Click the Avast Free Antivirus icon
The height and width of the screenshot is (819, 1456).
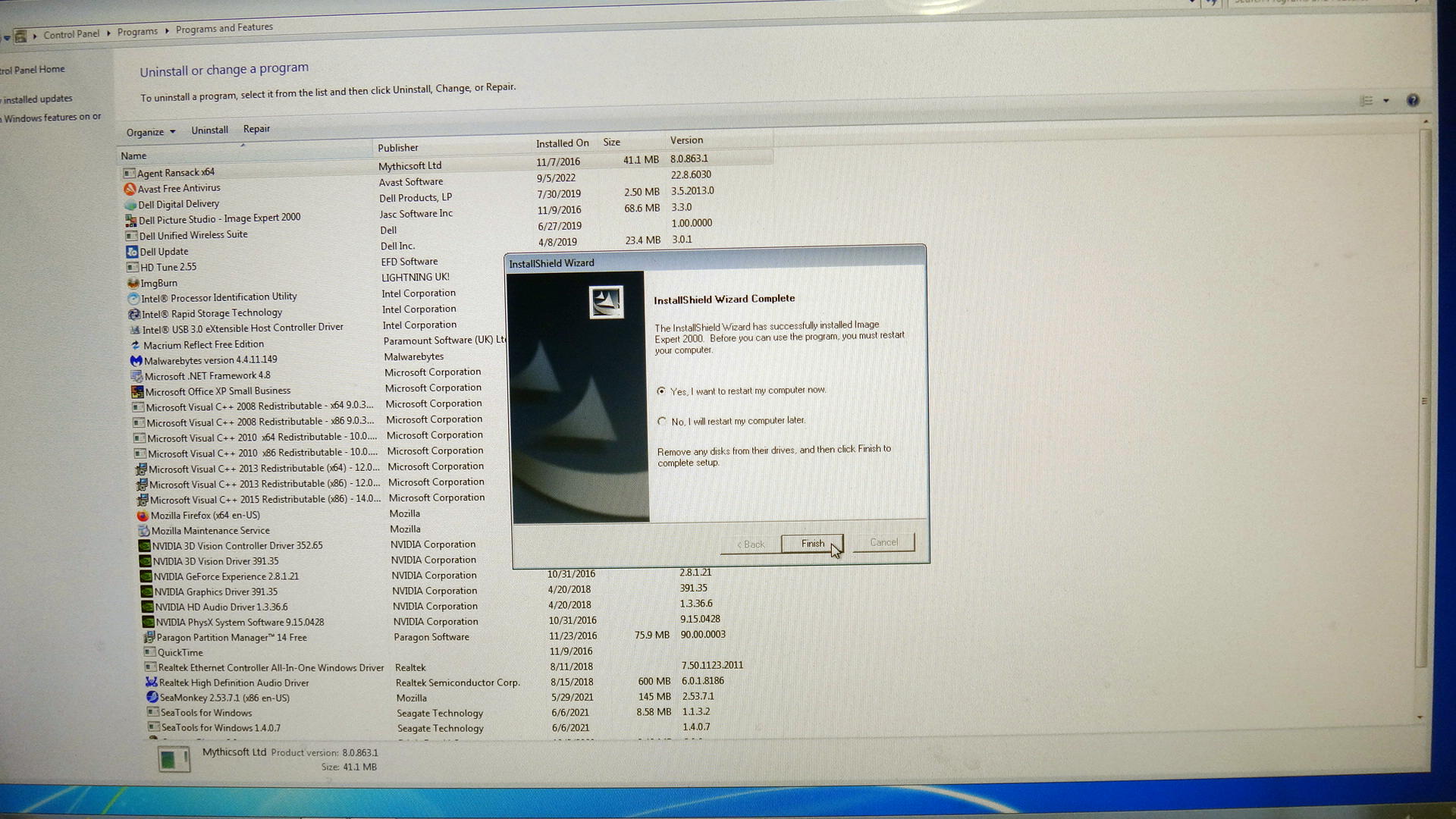tap(130, 189)
